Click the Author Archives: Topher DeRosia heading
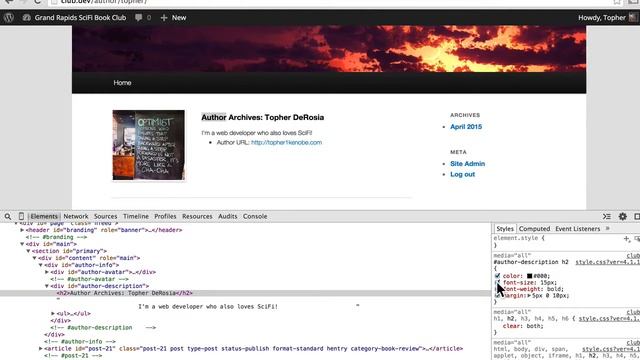The height and width of the screenshot is (360, 640). (x=262, y=118)
